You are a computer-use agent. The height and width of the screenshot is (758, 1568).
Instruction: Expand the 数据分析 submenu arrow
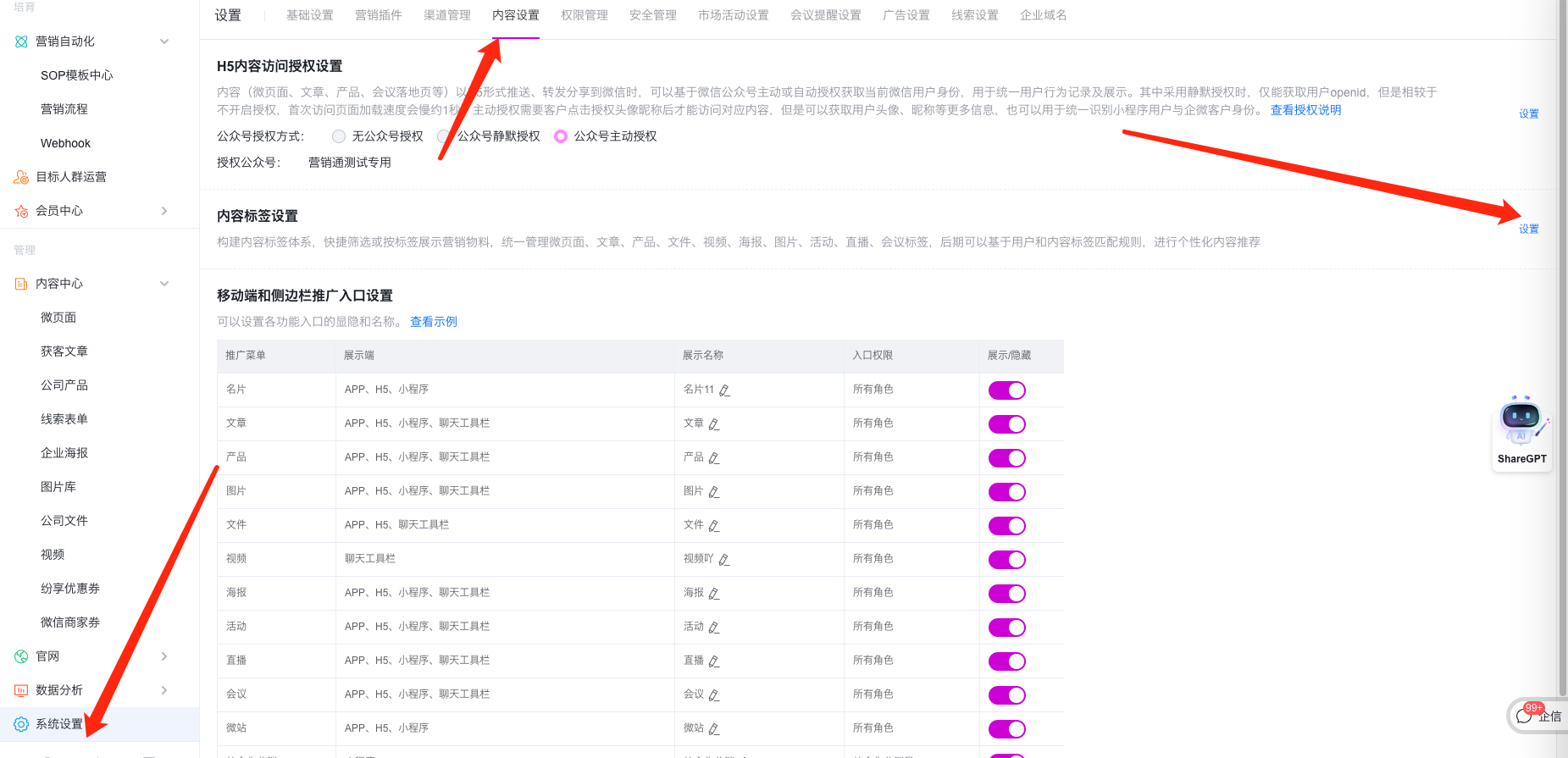[164, 690]
